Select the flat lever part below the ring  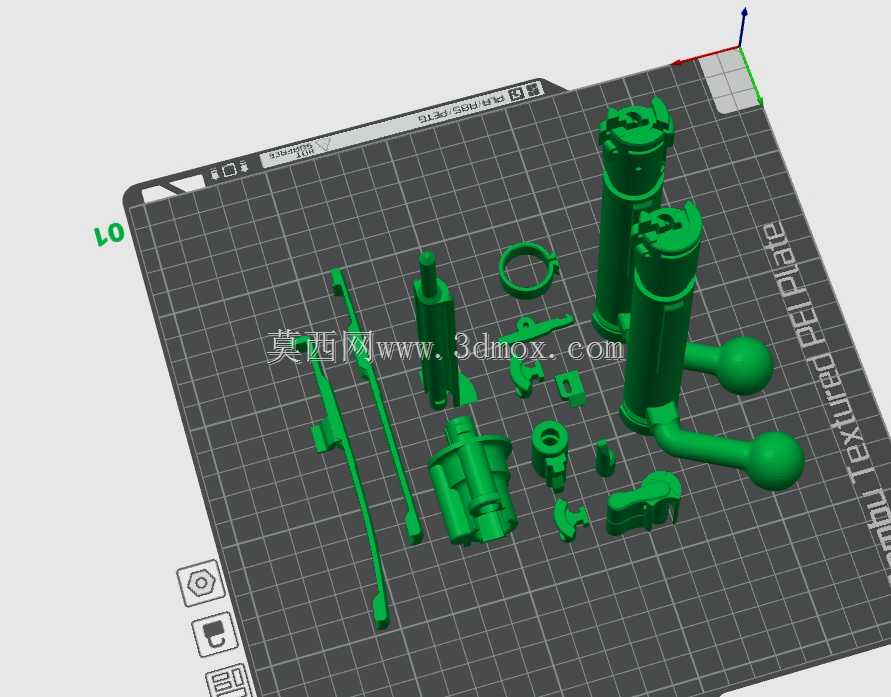pyautogui.click(x=537, y=328)
